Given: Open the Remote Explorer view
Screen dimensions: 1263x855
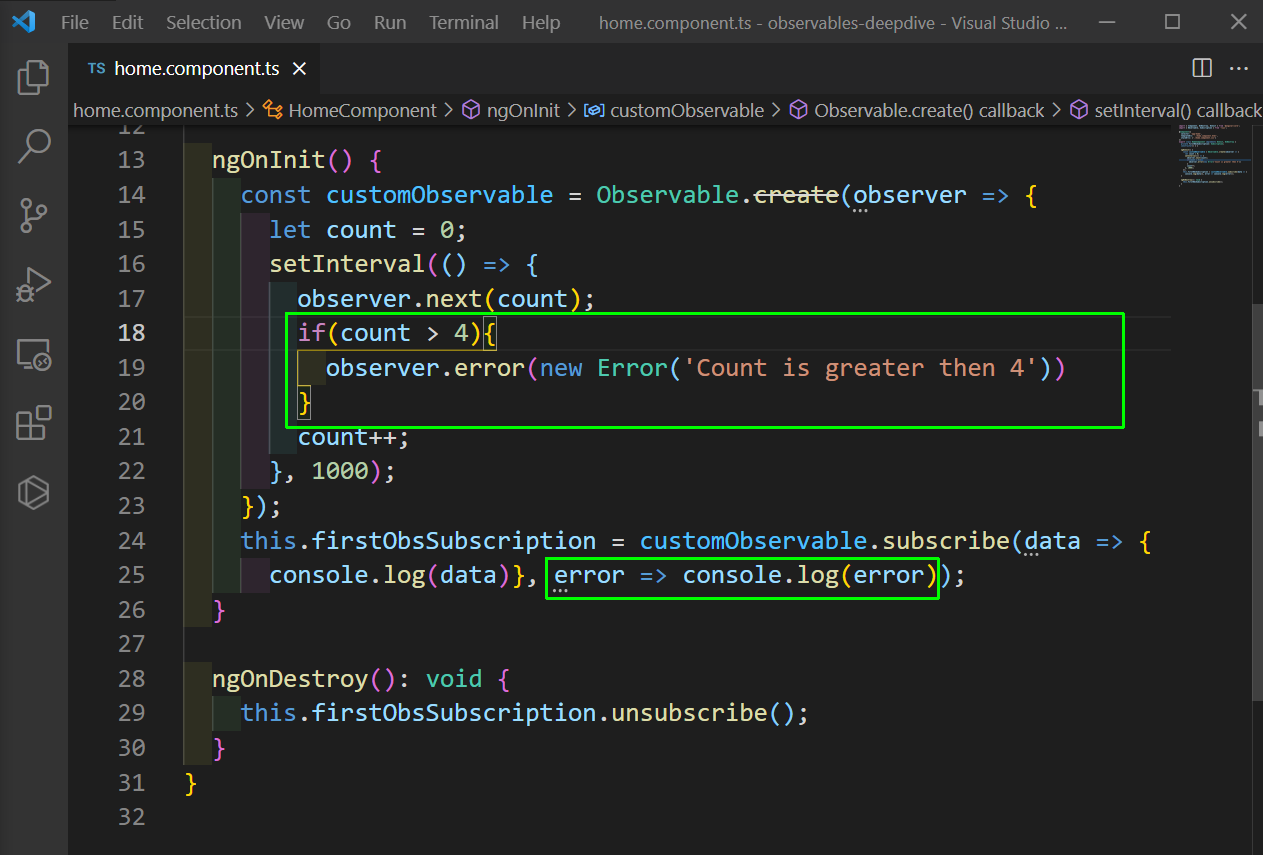Looking at the screenshot, I should [34, 354].
